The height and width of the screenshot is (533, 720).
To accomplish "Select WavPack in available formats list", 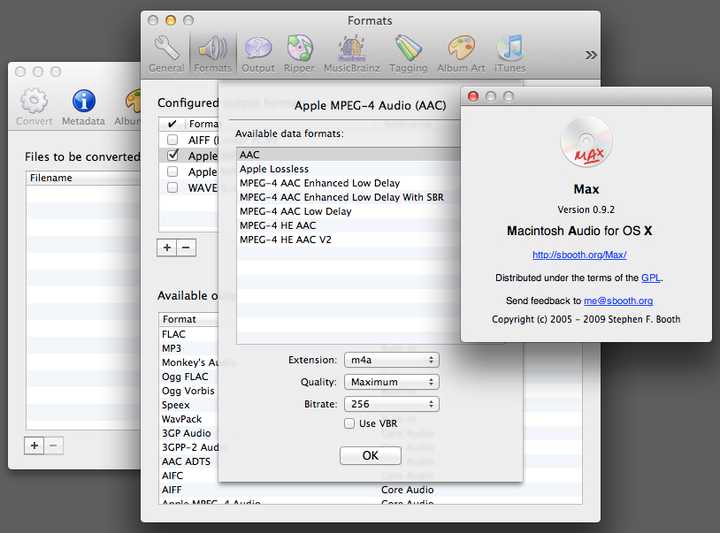I will (x=188, y=419).
